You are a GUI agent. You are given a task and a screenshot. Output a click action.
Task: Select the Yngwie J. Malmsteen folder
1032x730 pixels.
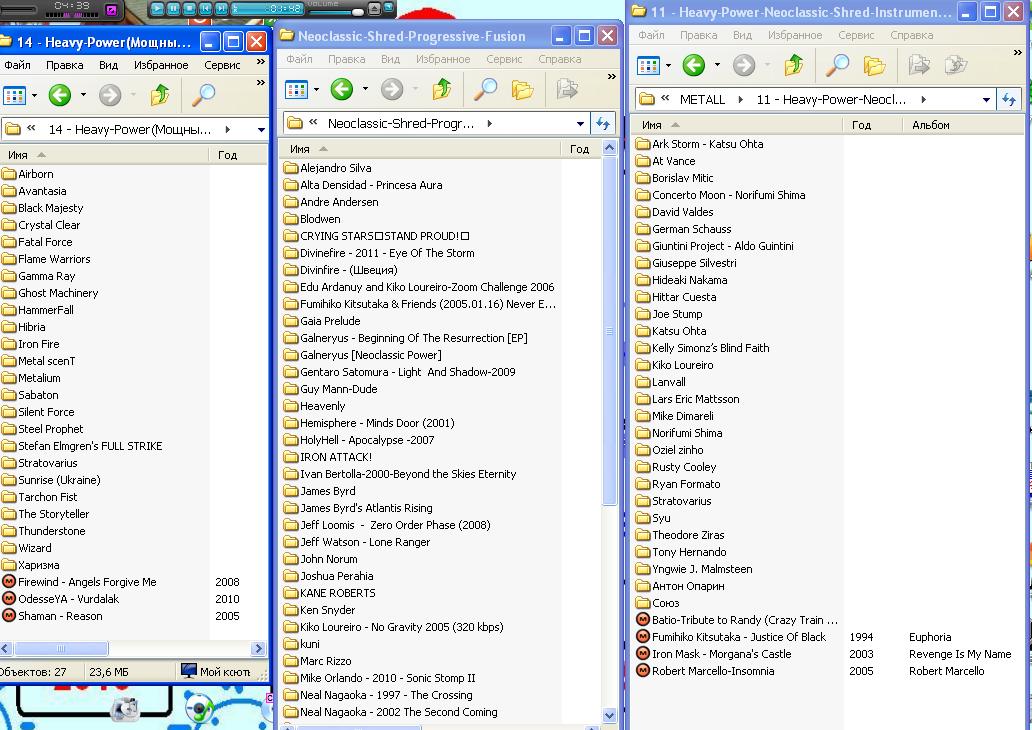click(694, 569)
